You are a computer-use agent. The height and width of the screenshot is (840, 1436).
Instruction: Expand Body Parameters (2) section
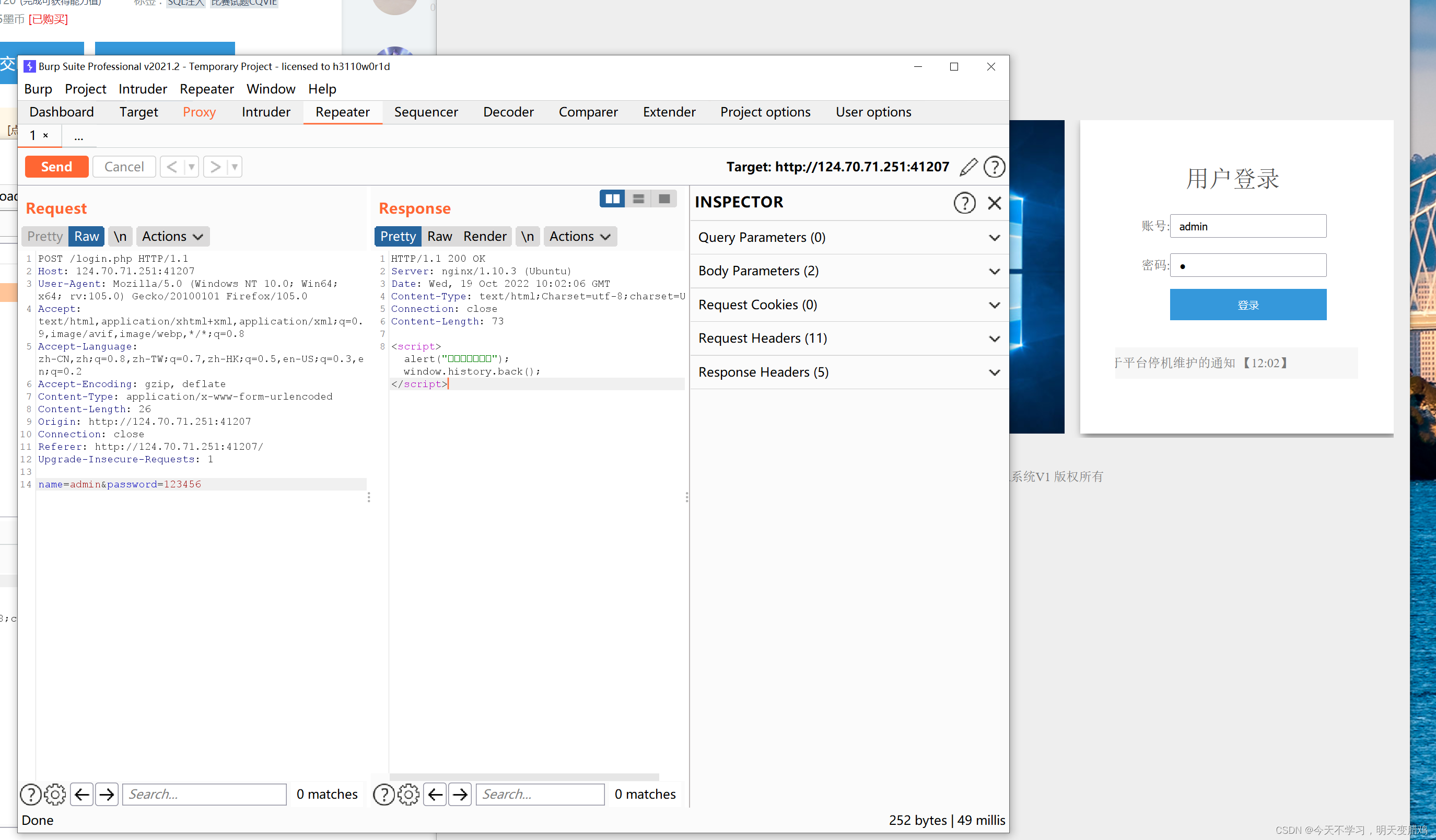point(849,271)
